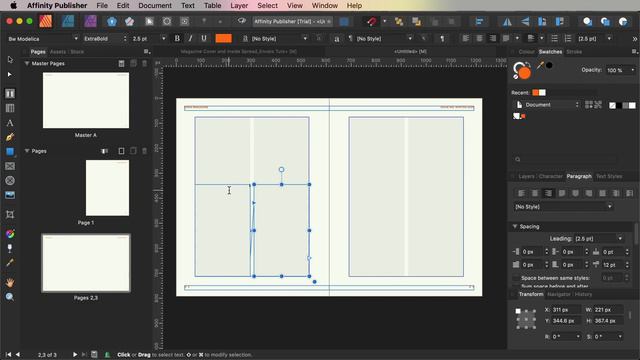The image size is (640, 360).
Task: Toggle bulleted list button
Action: [554, 38]
